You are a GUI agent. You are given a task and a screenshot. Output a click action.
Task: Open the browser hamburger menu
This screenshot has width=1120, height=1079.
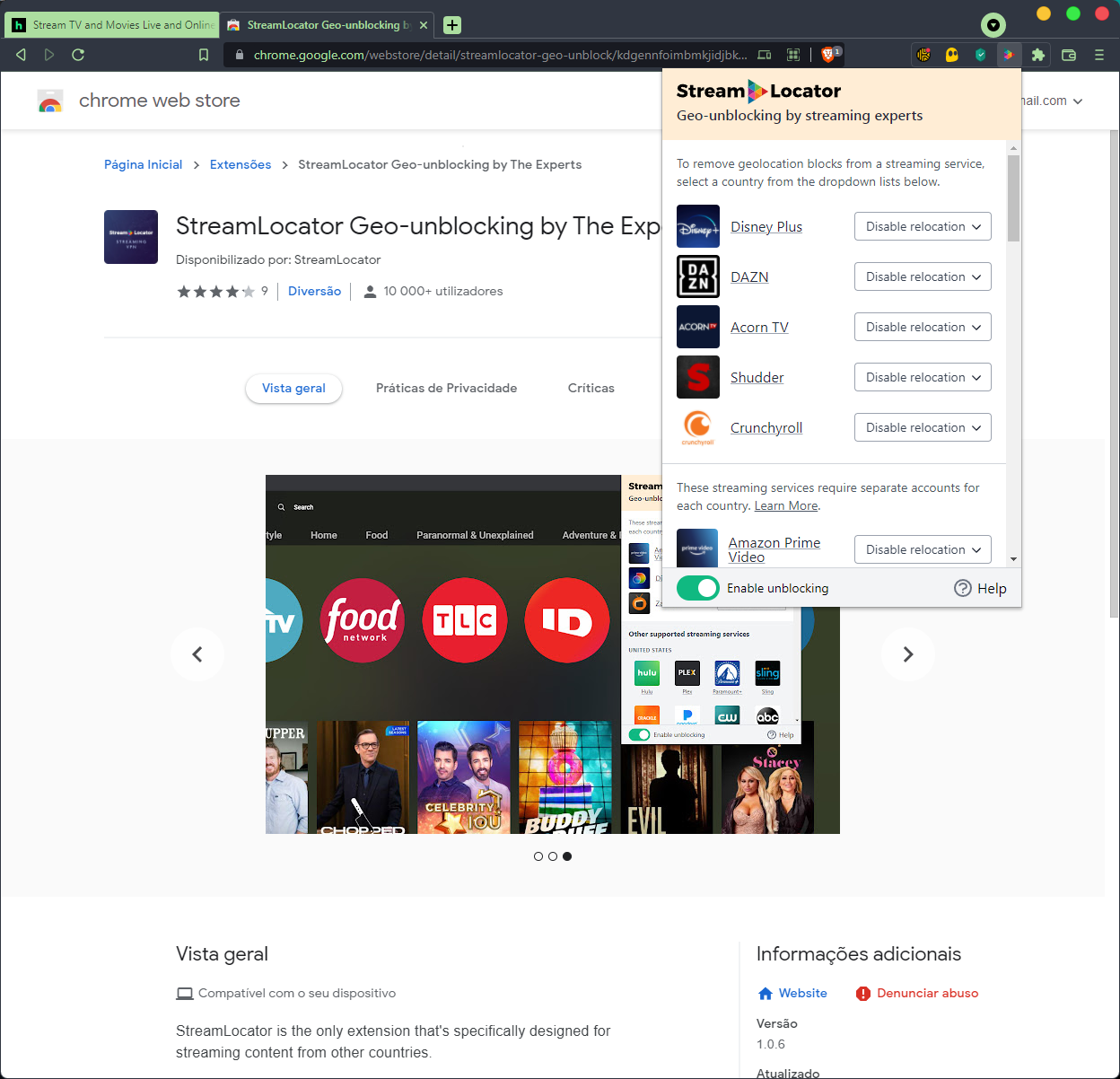click(x=1099, y=55)
